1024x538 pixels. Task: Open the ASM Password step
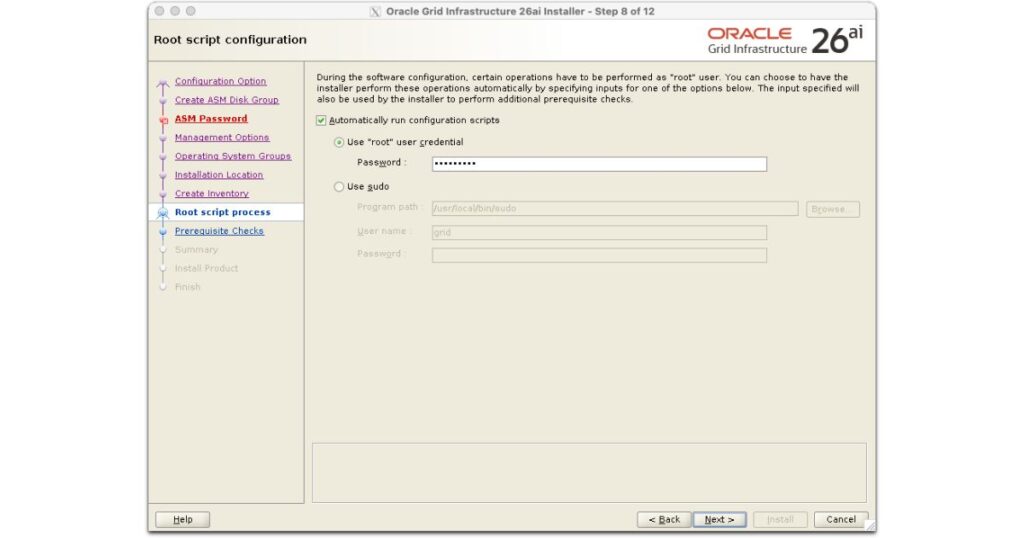click(211, 119)
